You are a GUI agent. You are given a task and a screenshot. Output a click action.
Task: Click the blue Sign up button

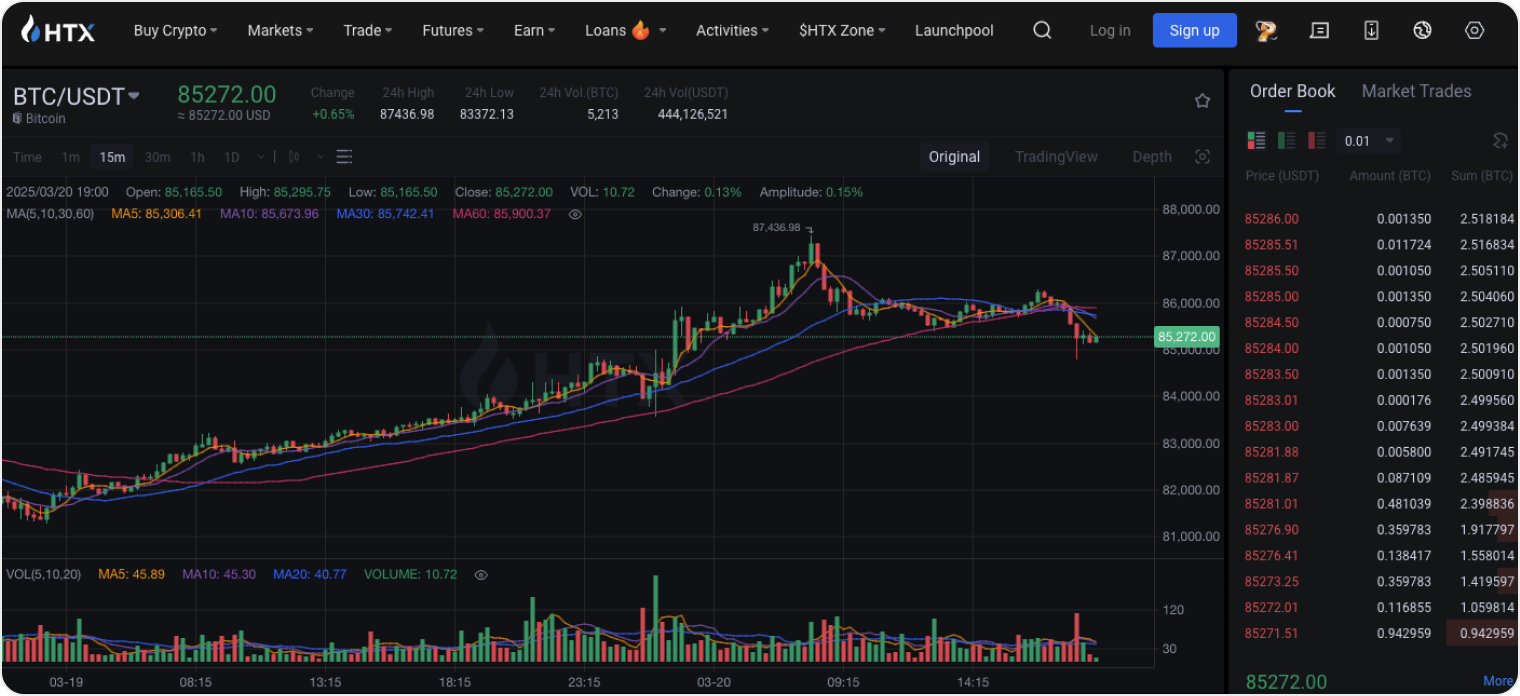click(1194, 30)
